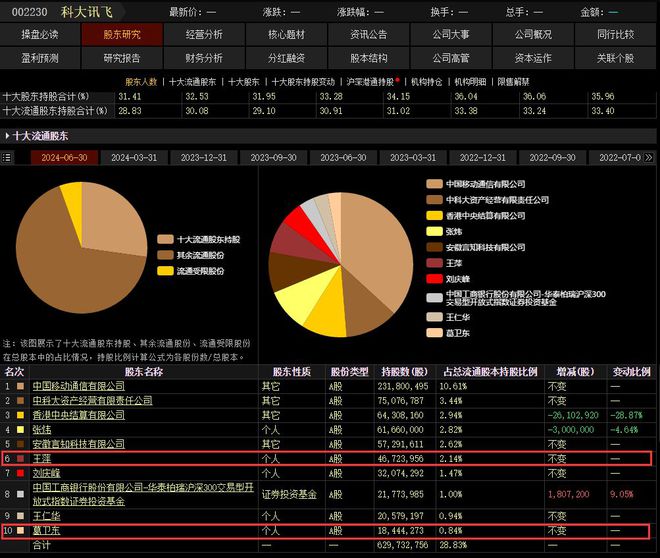The width and height of the screenshot is (660, 558).
Task: Click the 持股数(股) column header
Action: coord(405,372)
